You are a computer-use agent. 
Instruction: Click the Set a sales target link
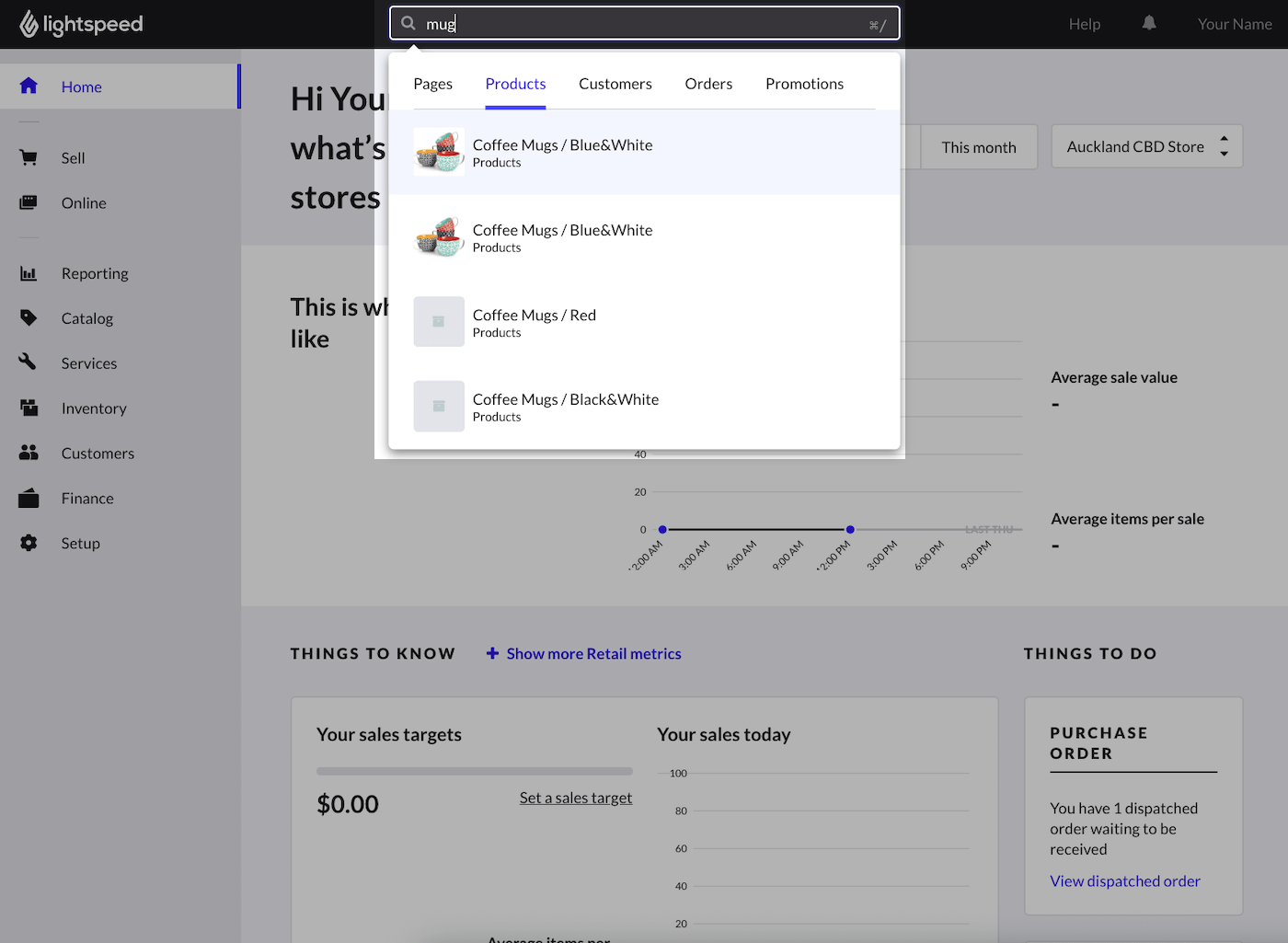[575, 798]
